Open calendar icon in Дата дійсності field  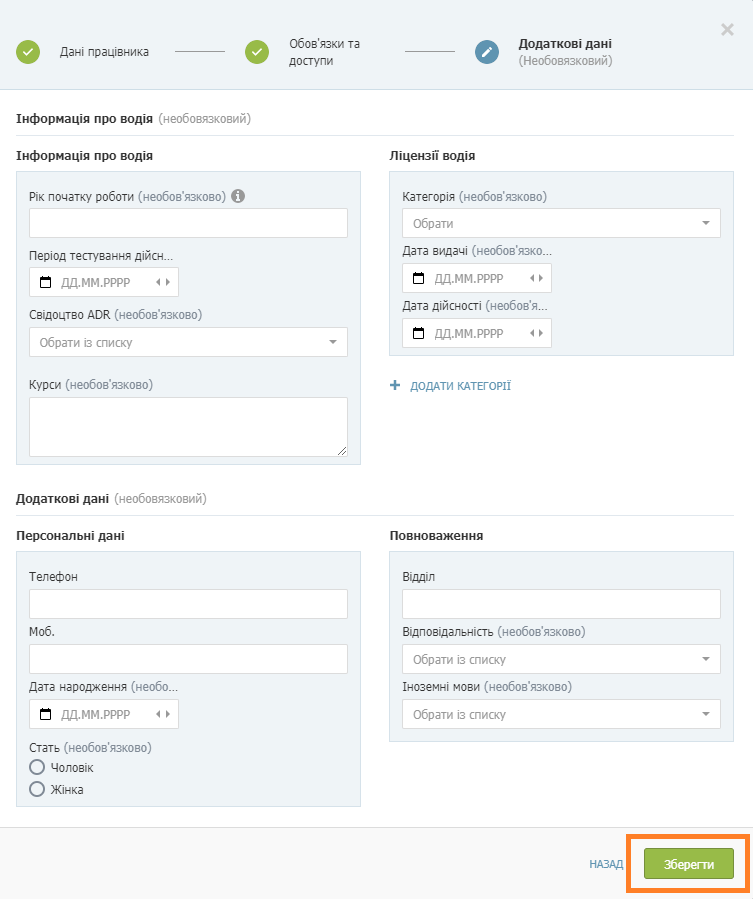419,333
